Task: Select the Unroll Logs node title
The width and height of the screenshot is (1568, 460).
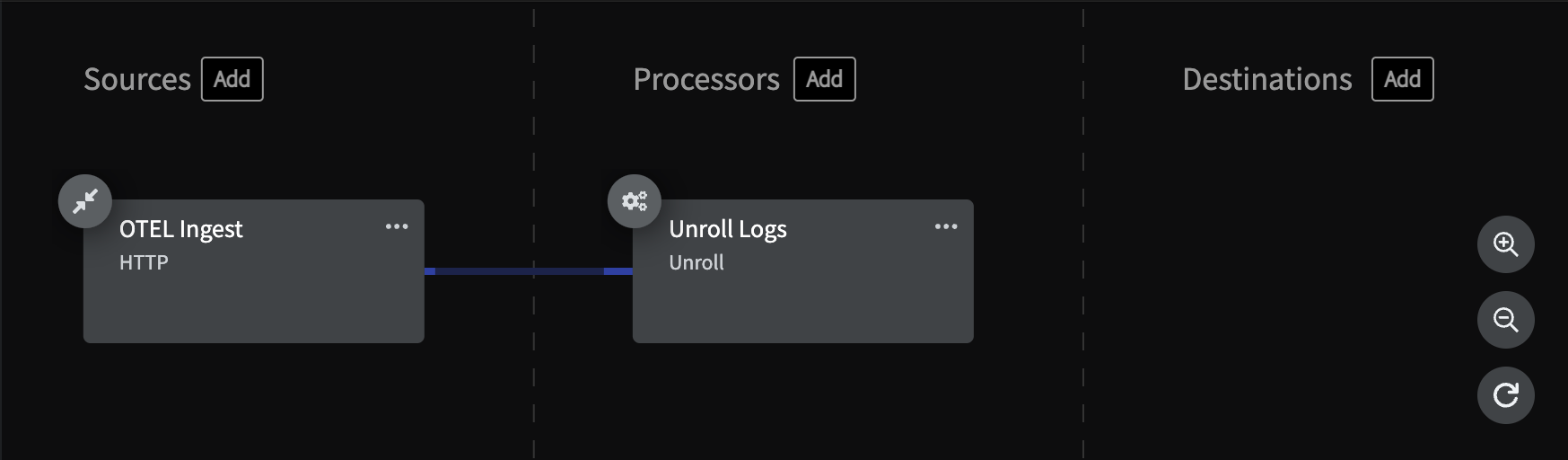Action: tap(728, 230)
